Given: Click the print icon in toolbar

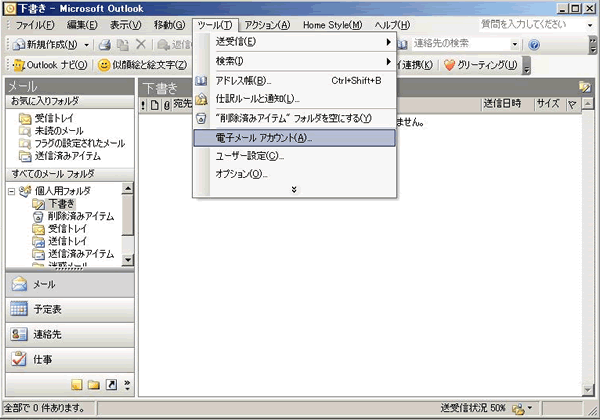Looking at the screenshot, I should (x=105, y=45).
